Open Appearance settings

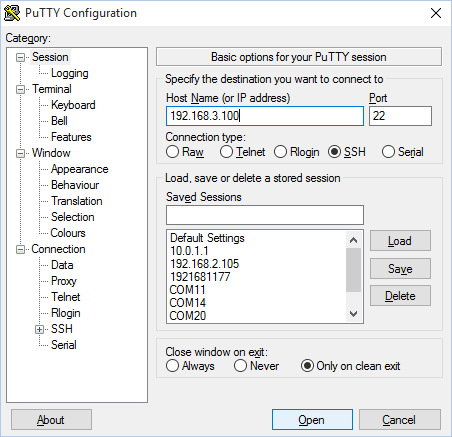[x=79, y=169]
